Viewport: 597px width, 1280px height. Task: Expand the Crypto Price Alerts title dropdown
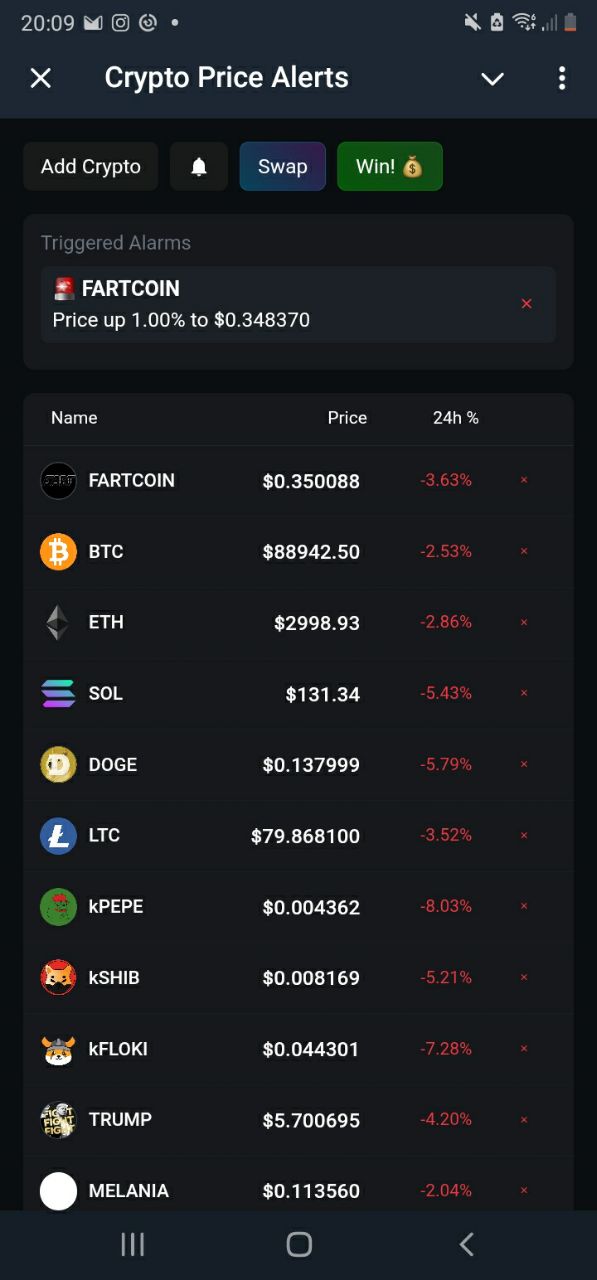[x=491, y=78]
